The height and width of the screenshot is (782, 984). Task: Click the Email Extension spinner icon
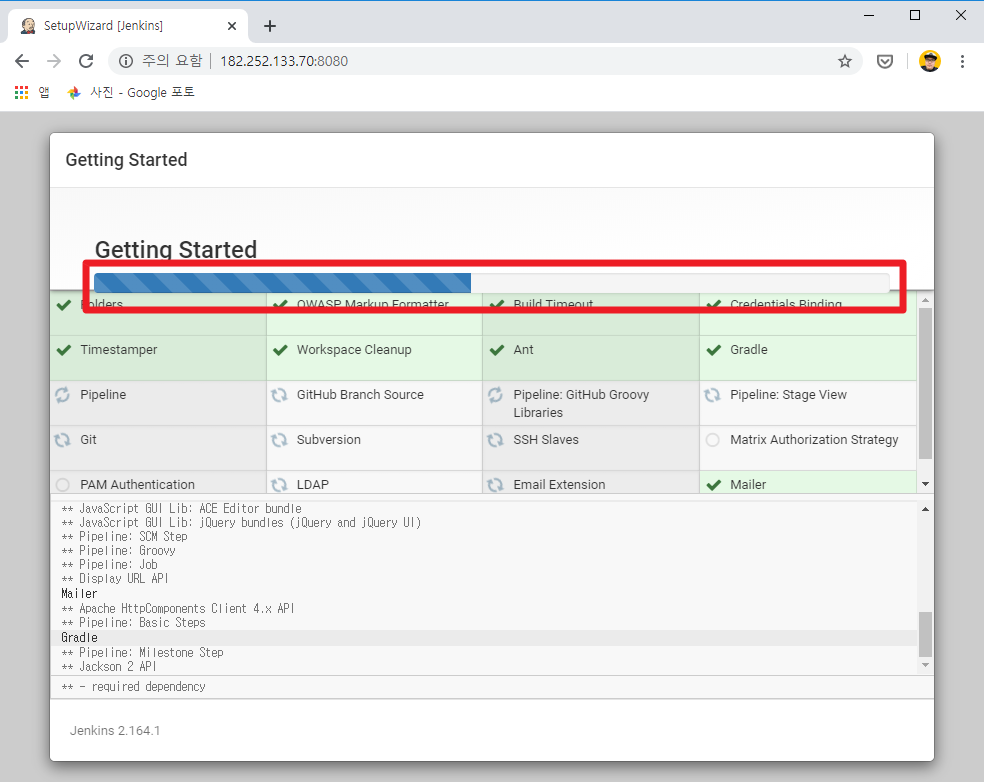point(496,485)
